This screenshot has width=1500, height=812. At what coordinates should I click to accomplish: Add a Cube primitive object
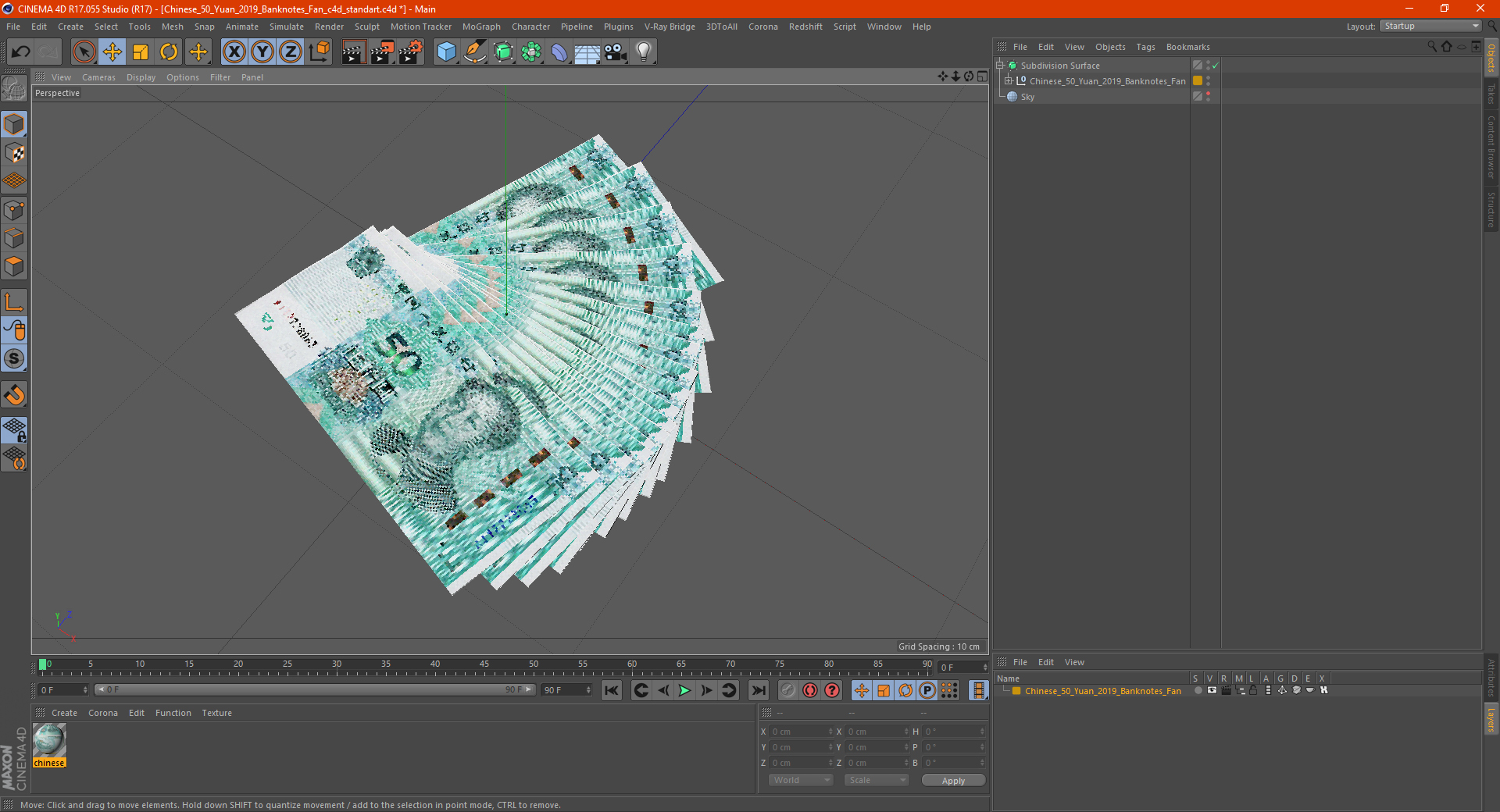[x=446, y=52]
